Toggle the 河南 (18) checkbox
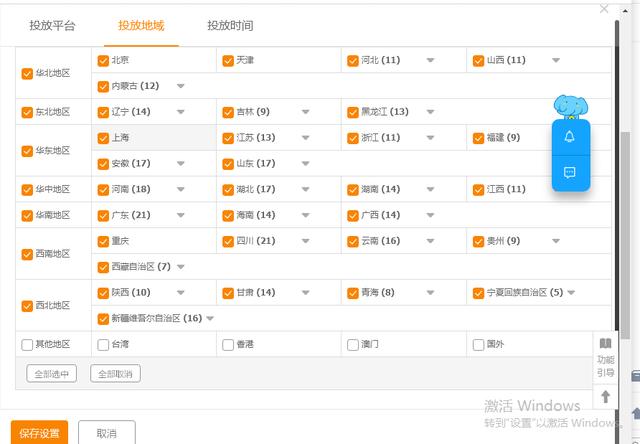This screenshot has height=444, width=640. point(103,190)
